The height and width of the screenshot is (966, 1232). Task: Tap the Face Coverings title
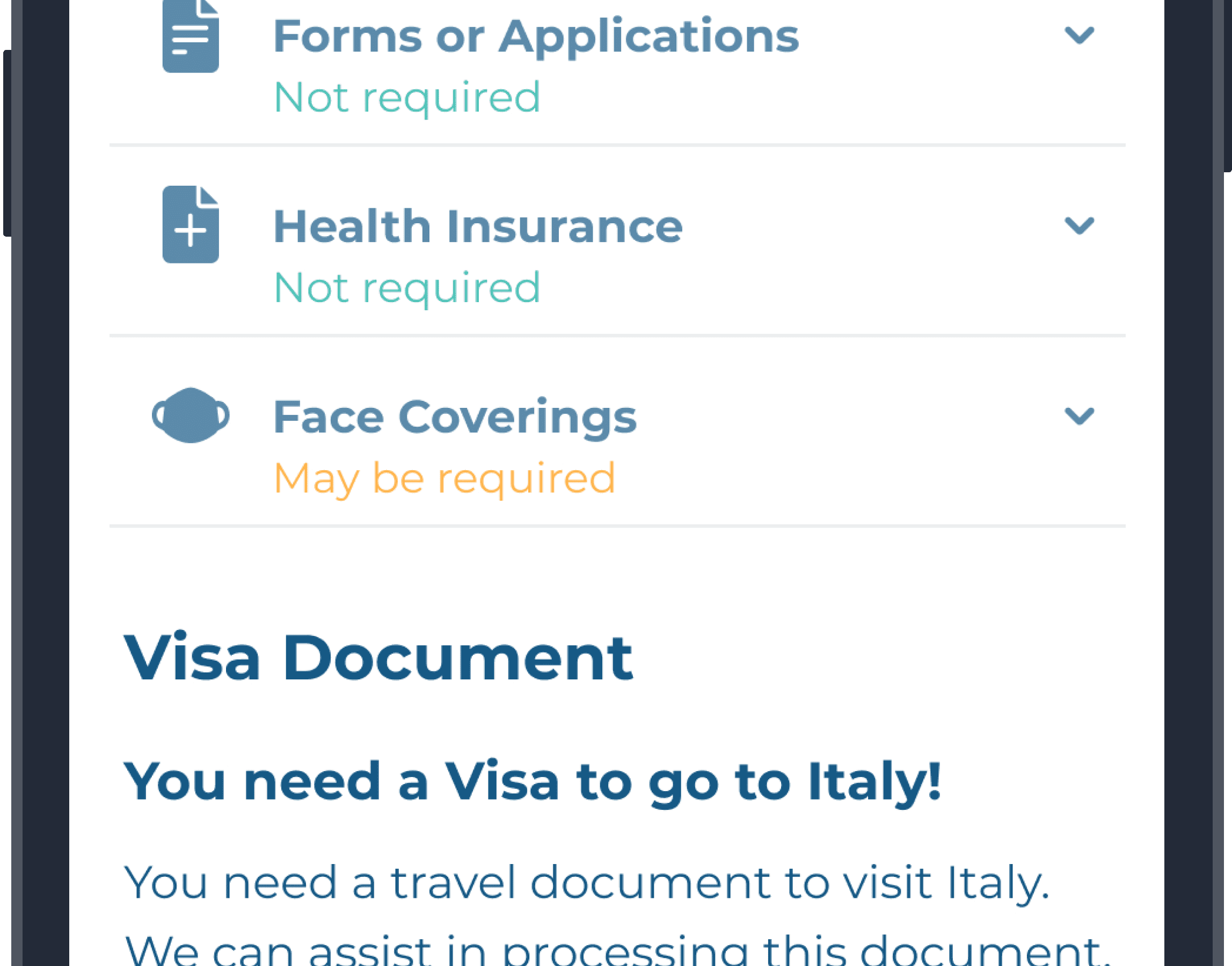[x=454, y=417]
